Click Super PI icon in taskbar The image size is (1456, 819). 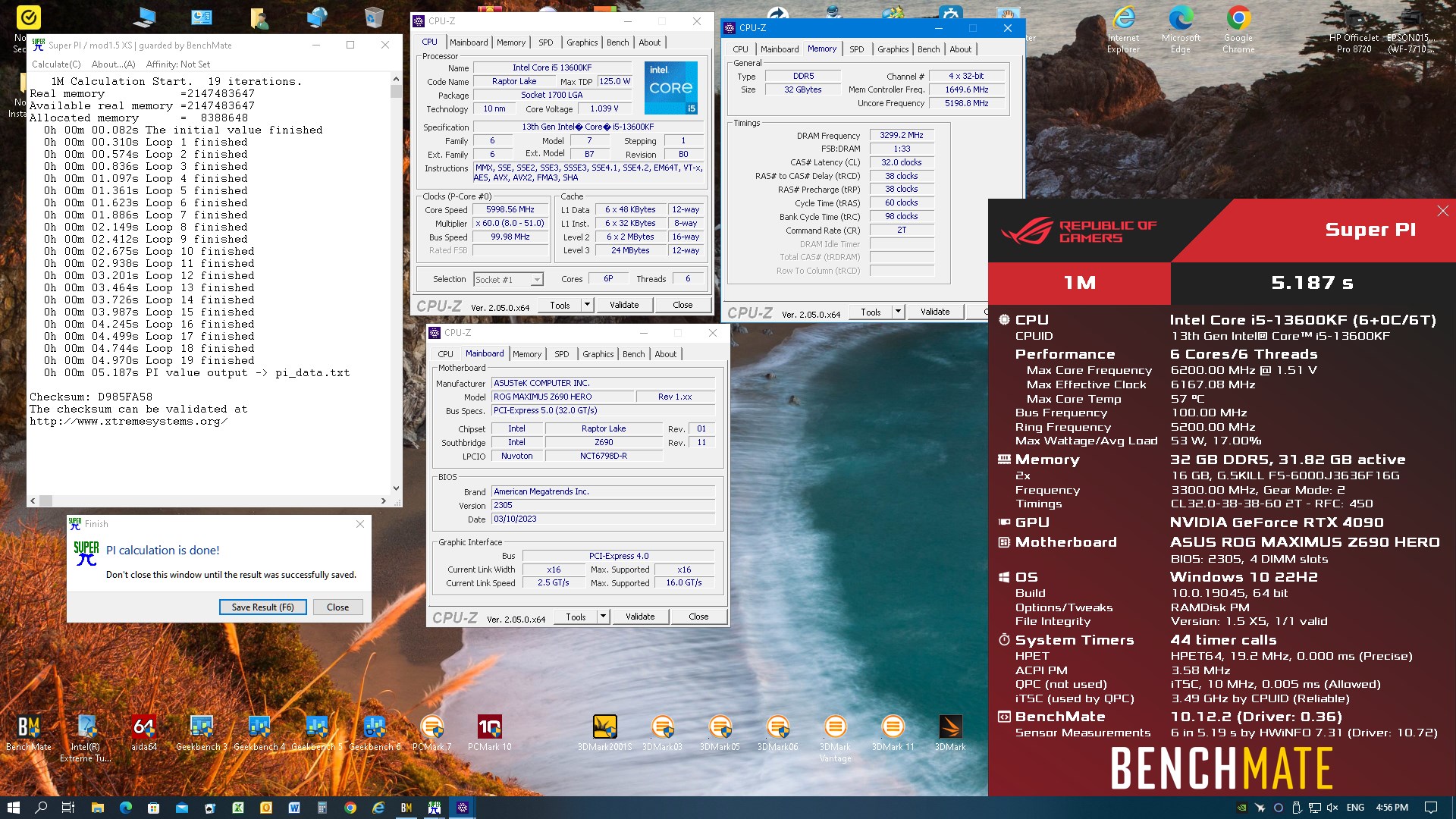pos(435,808)
